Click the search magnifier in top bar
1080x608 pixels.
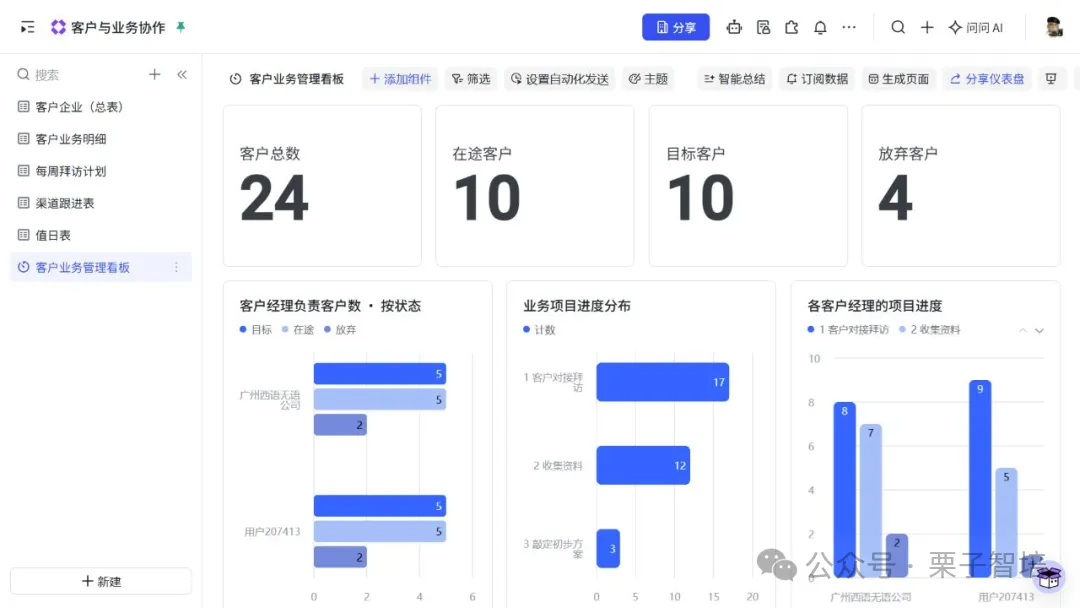[898, 28]
